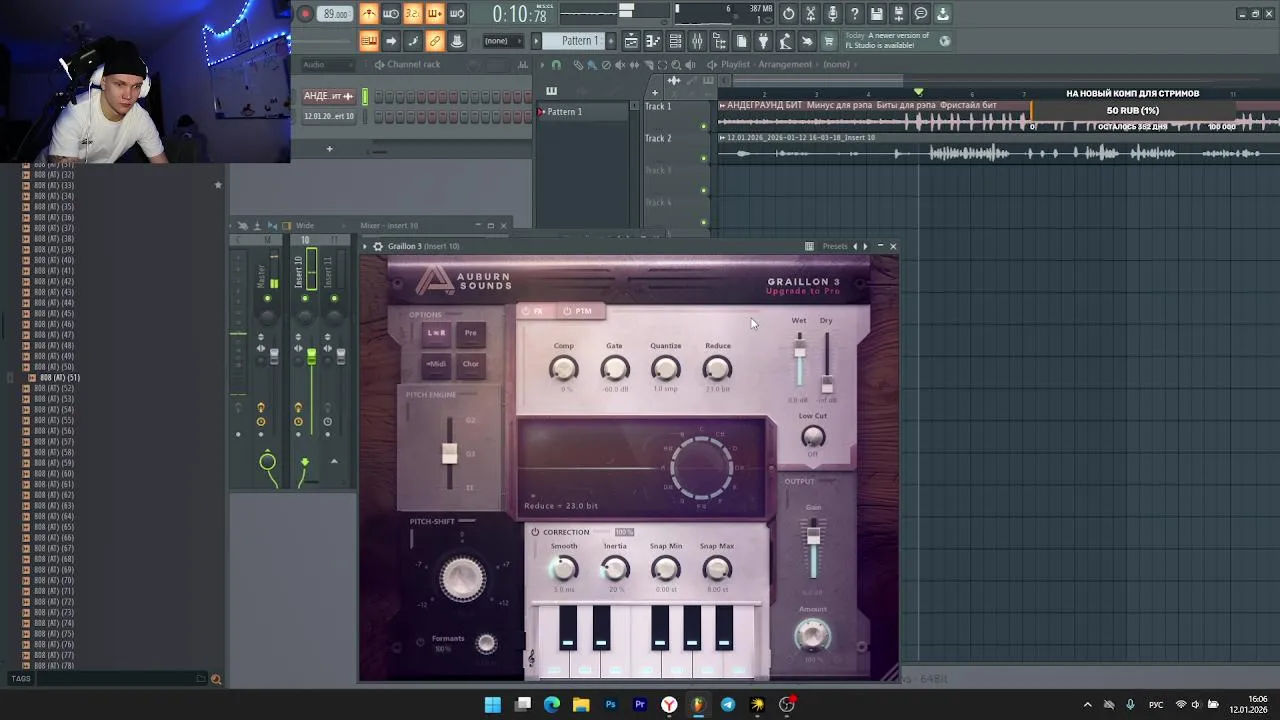Open the Audio channel filter dropdown
The image size is (1280, 720).
330,65
